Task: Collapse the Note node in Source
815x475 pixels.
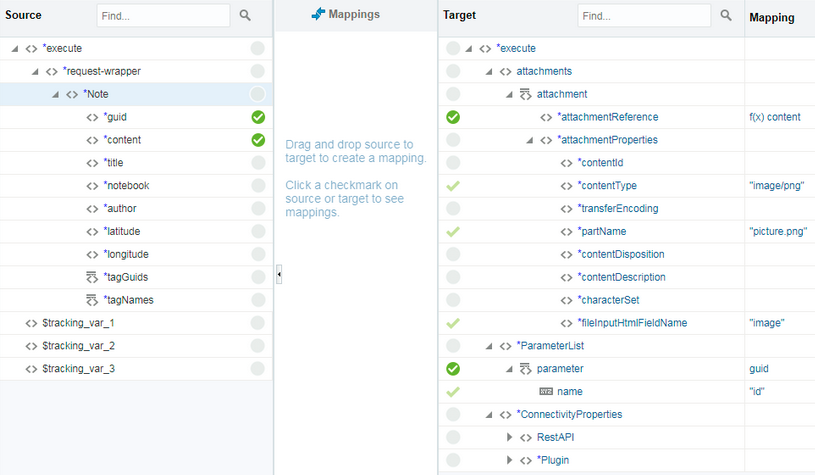Action: pos(56,94)
